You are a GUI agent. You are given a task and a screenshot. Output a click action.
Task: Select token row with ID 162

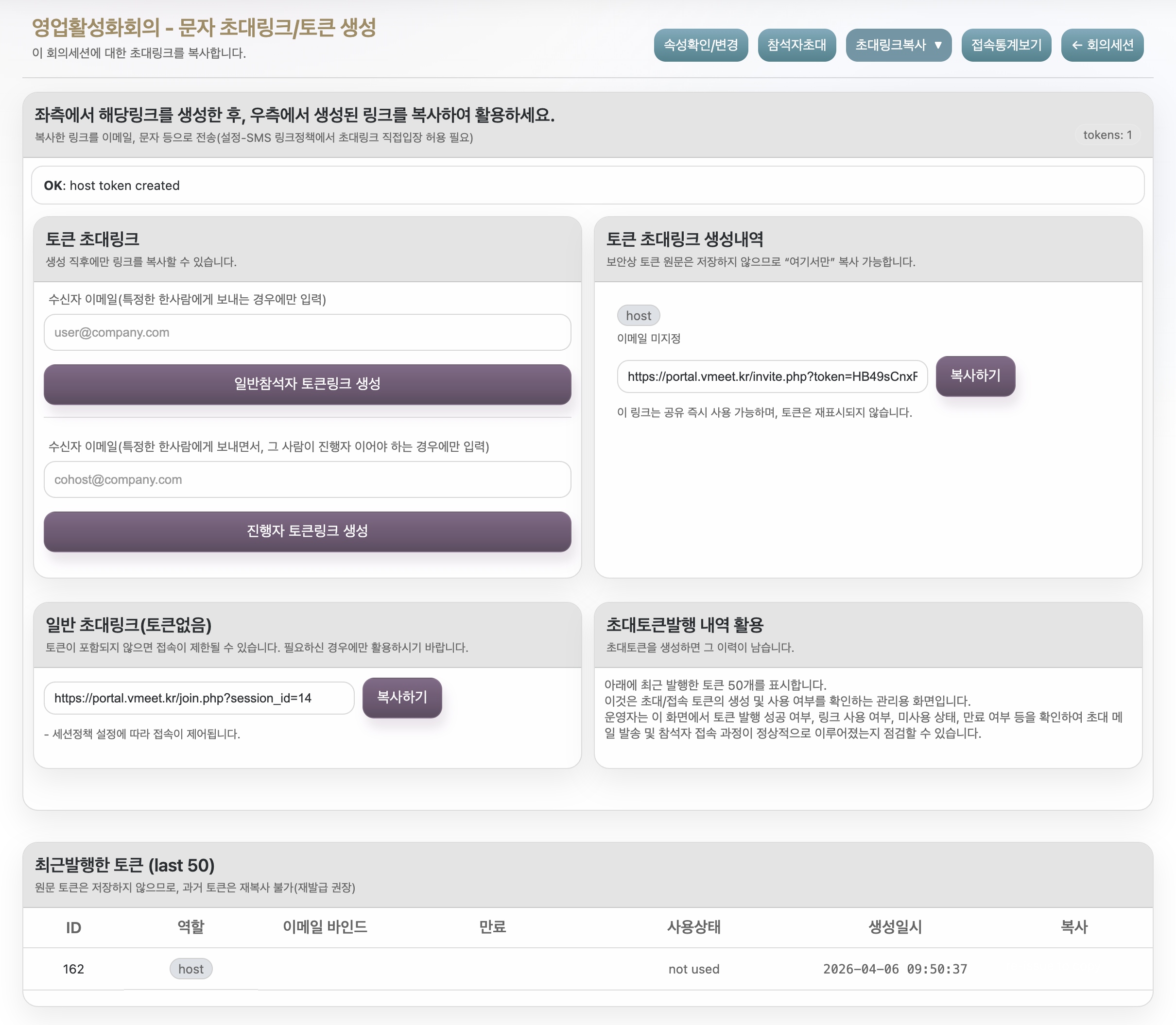tap(73, 969)
